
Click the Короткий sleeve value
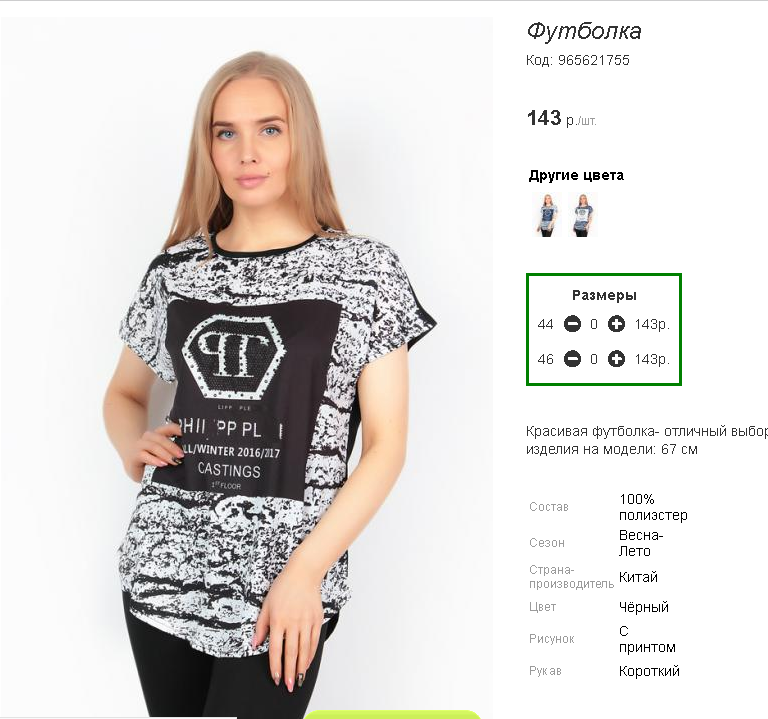[649, 671]
